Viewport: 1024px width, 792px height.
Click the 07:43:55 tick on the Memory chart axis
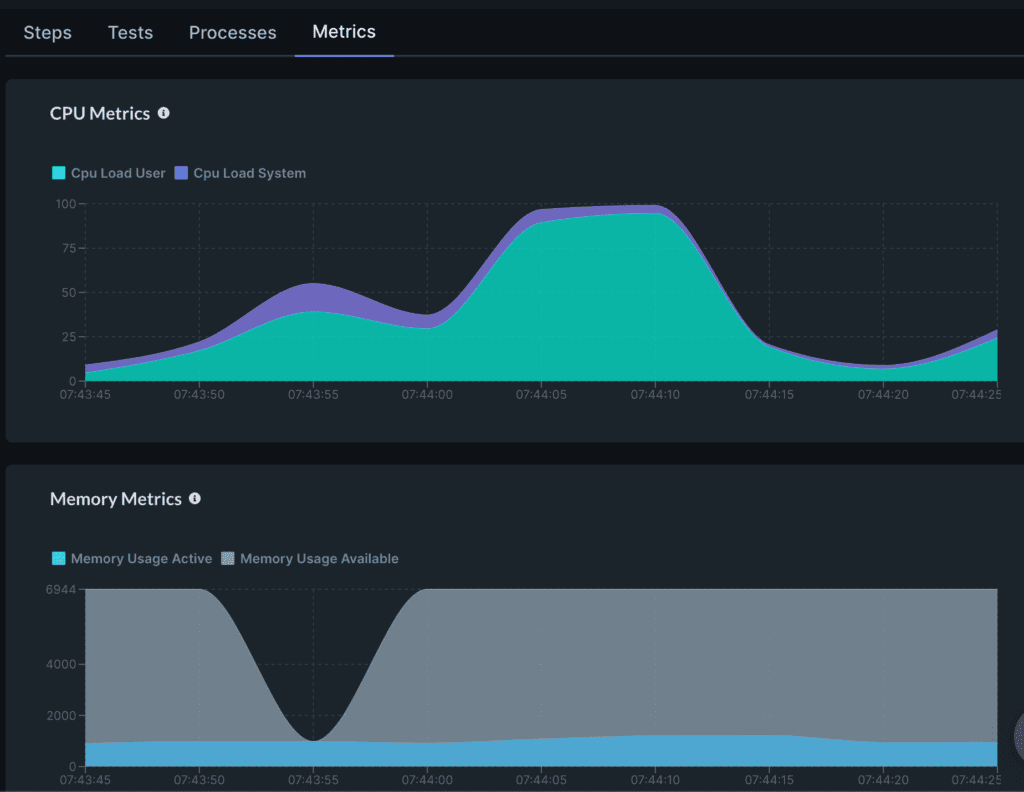[314, 779]
